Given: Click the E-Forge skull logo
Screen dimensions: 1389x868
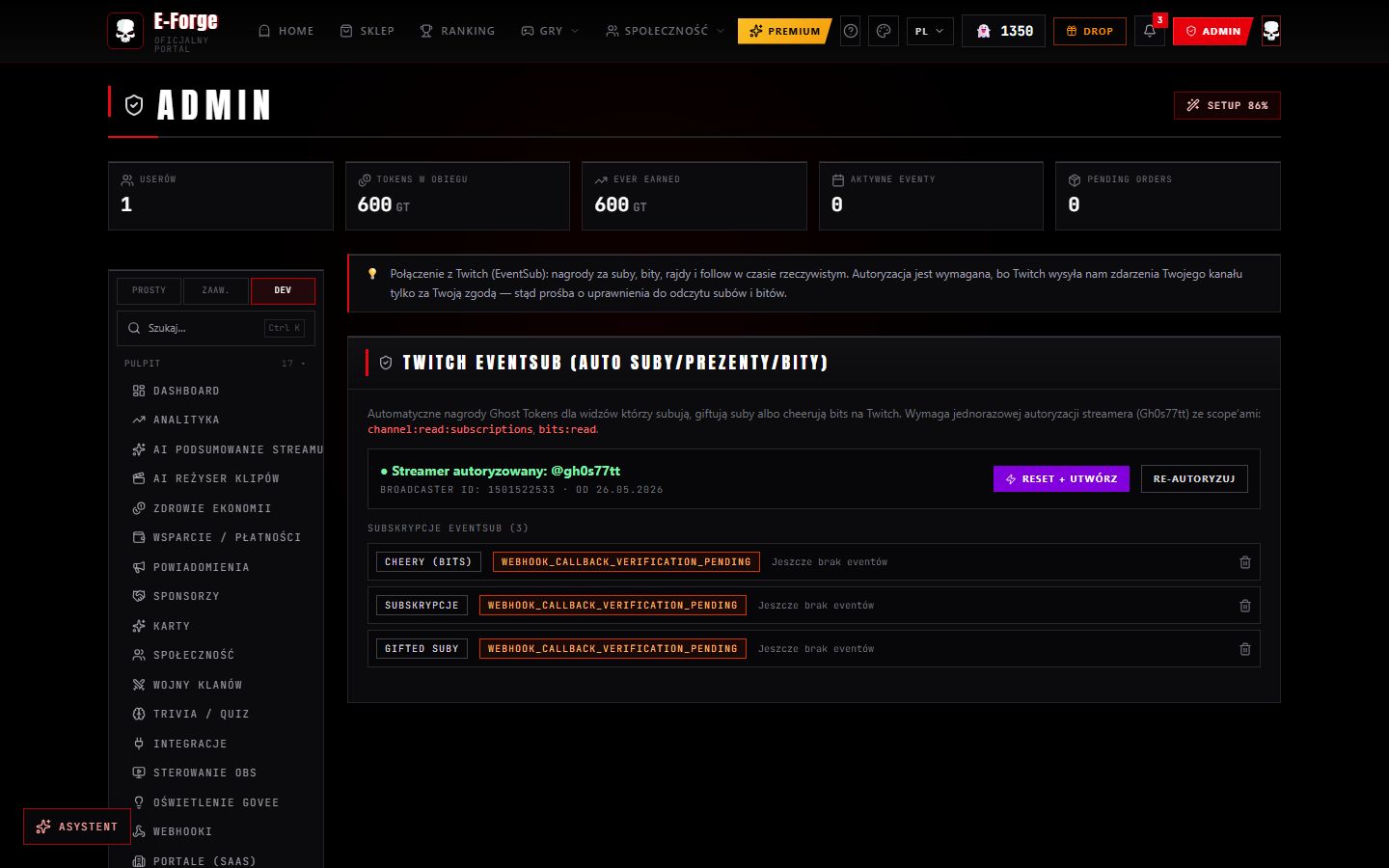Looking at the screenshot, I should (125, 31).
